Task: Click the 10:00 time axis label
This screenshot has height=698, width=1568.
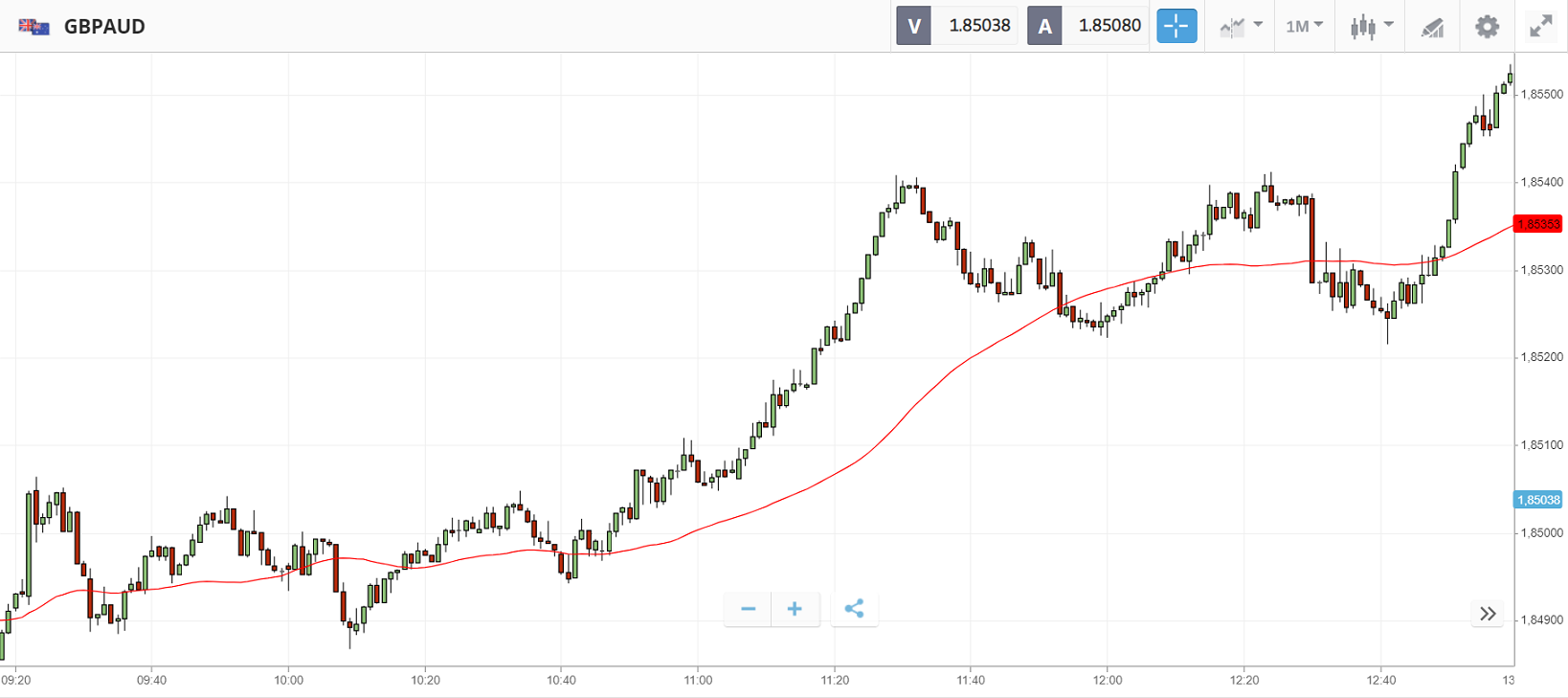Action: click(288, 680)
